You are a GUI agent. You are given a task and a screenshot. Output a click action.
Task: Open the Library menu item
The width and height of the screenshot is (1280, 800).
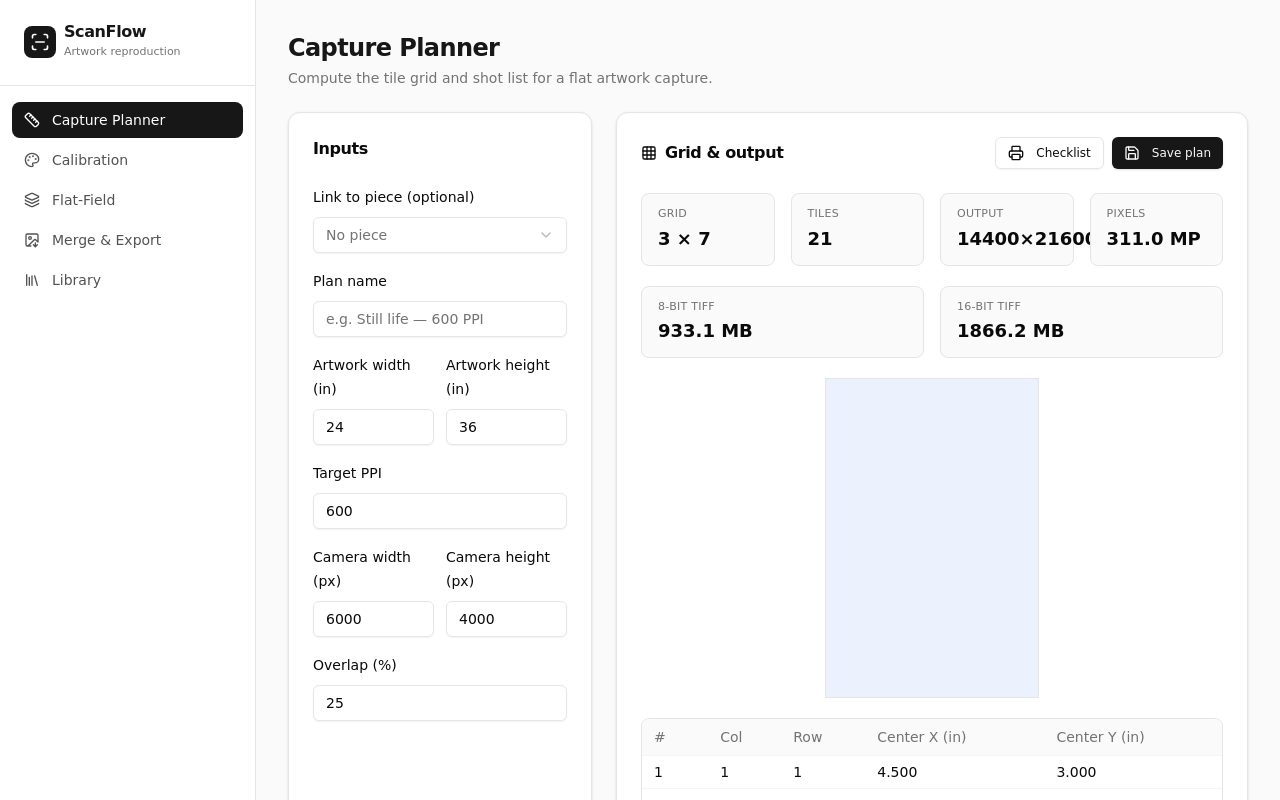tap(127, 280)
